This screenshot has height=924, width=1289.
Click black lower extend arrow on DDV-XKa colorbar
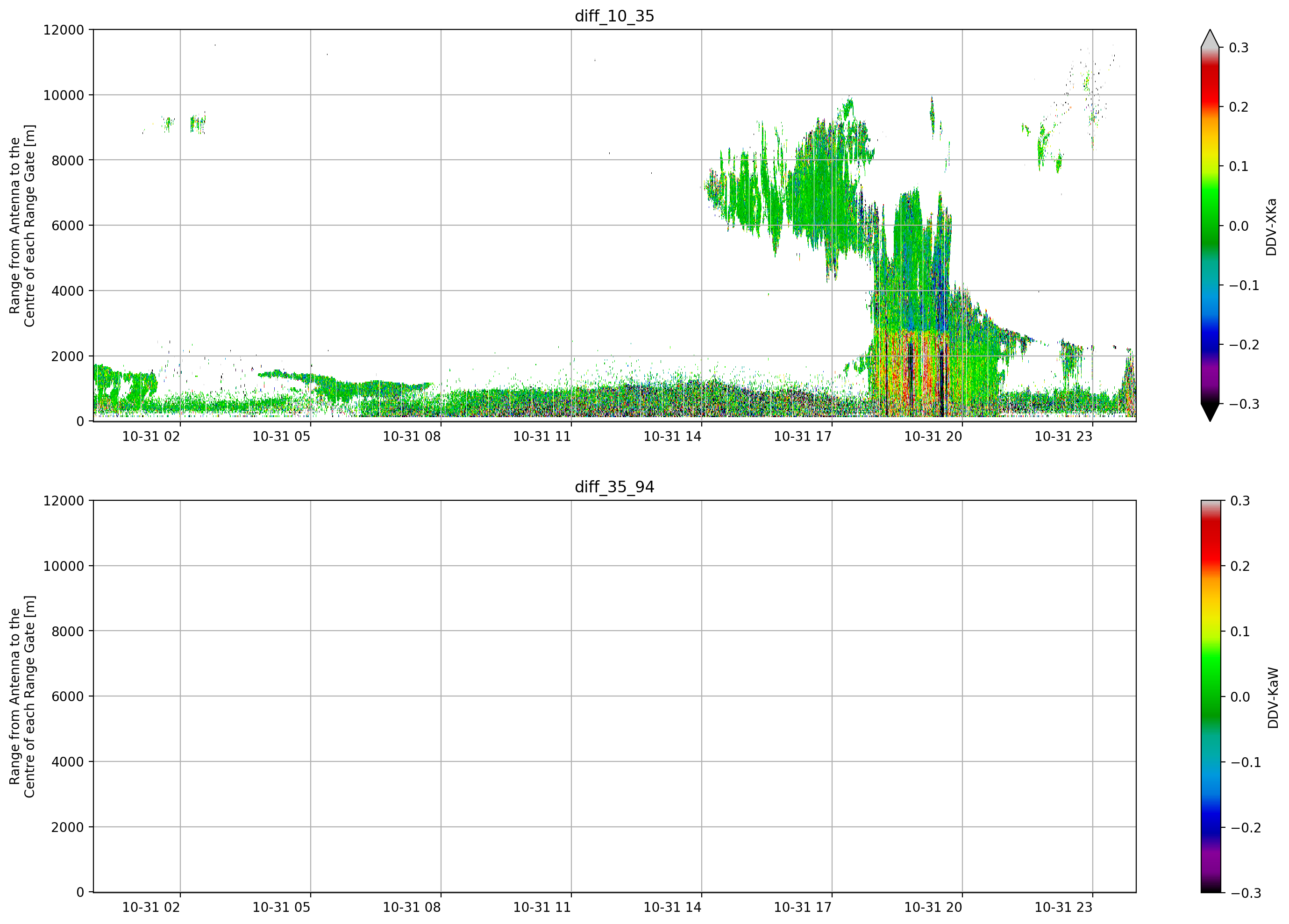(x=1210, y=412)
